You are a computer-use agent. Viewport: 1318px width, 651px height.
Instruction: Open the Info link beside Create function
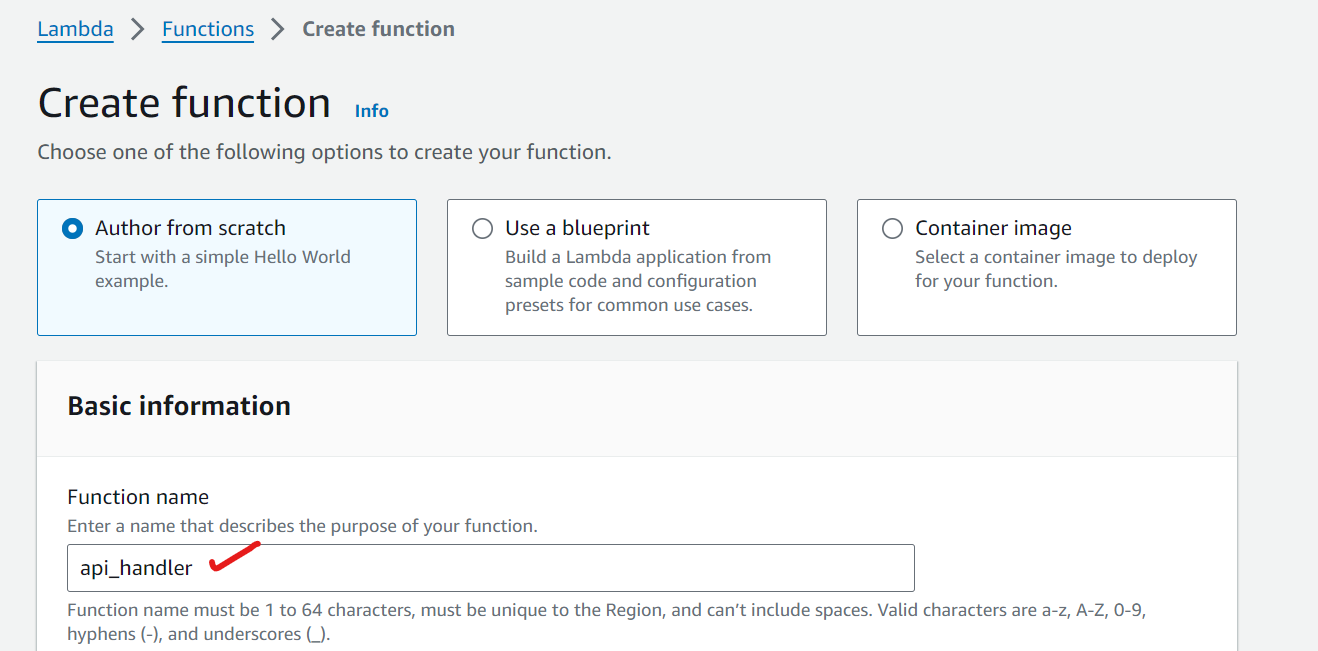371,111
